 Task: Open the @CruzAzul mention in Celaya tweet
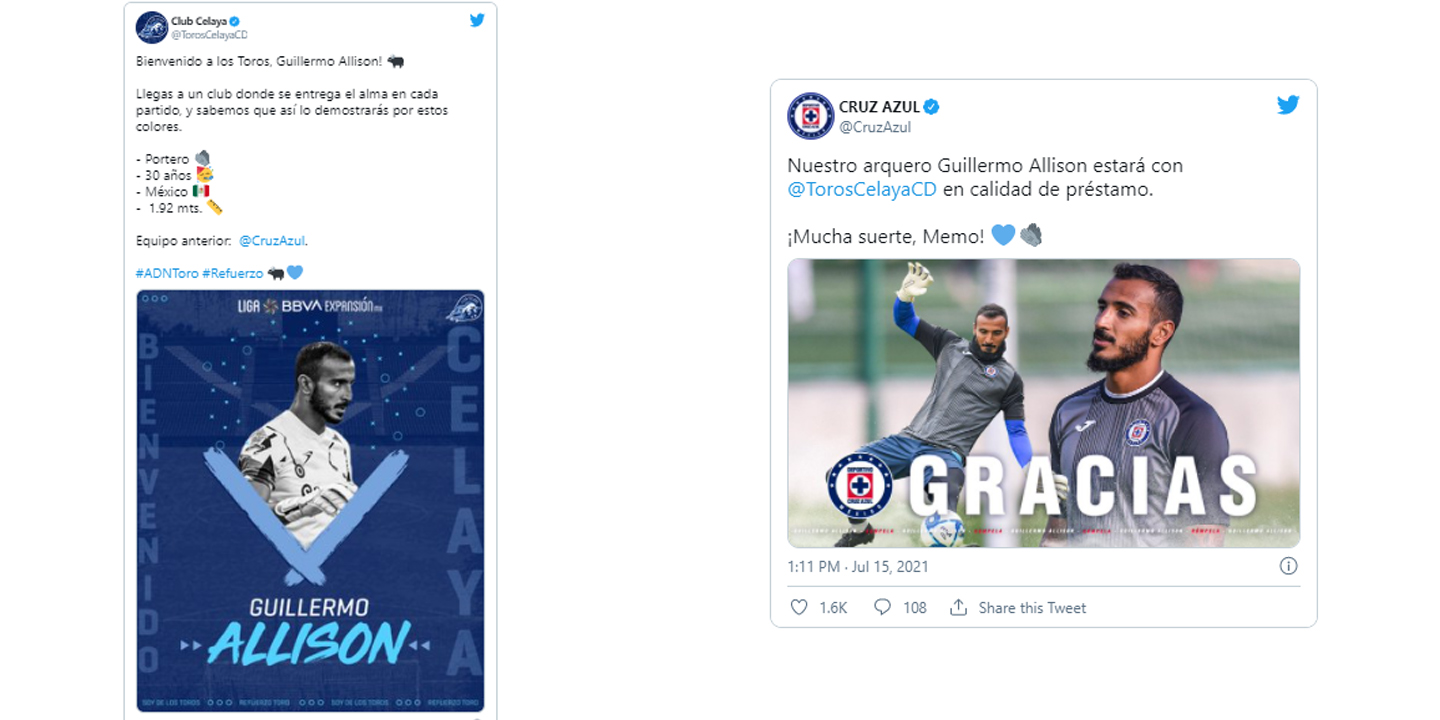pyautogui.click(x=272, y=241)
